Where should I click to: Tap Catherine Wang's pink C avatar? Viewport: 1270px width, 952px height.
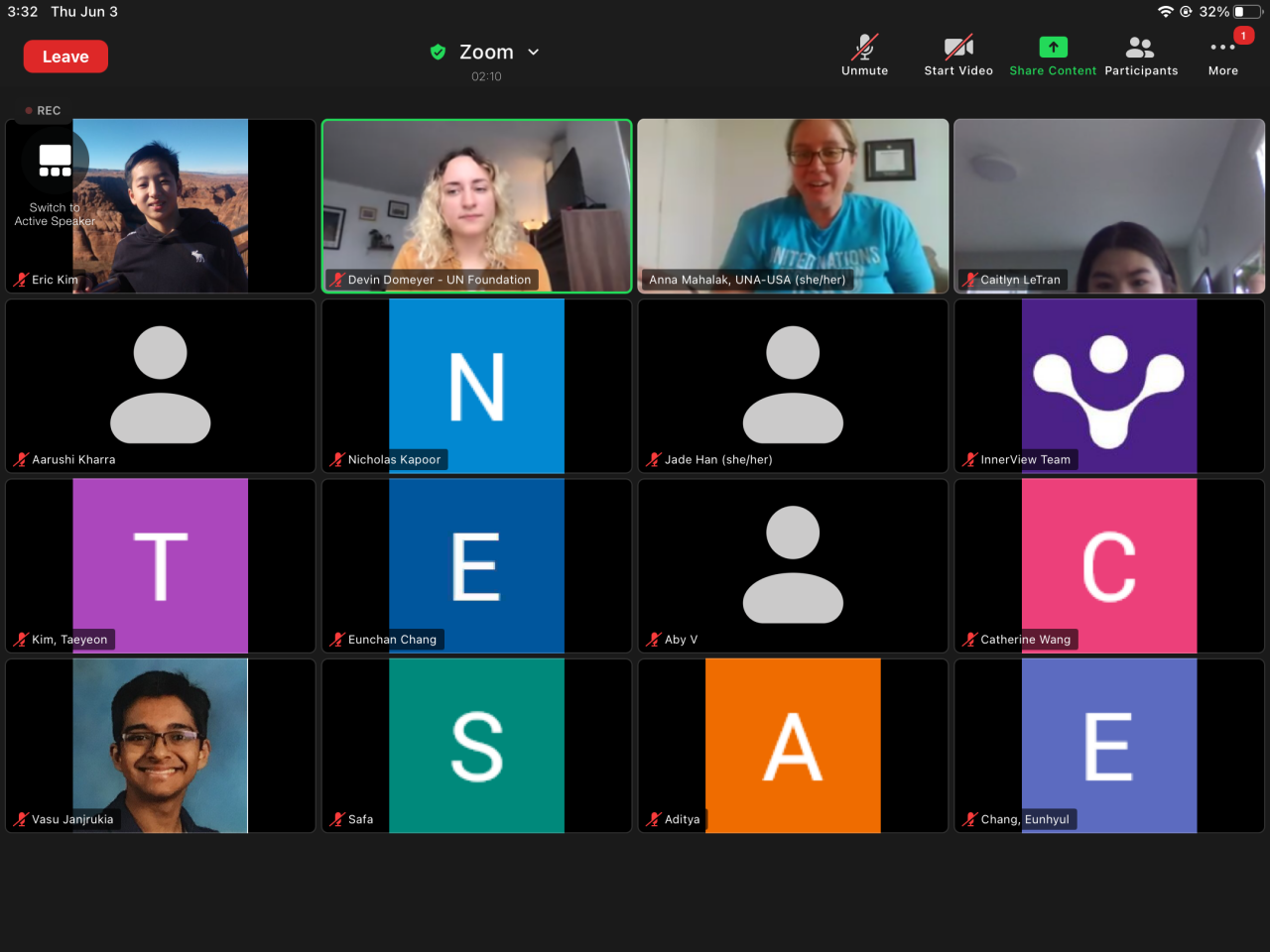click(x=1109, y=566)
